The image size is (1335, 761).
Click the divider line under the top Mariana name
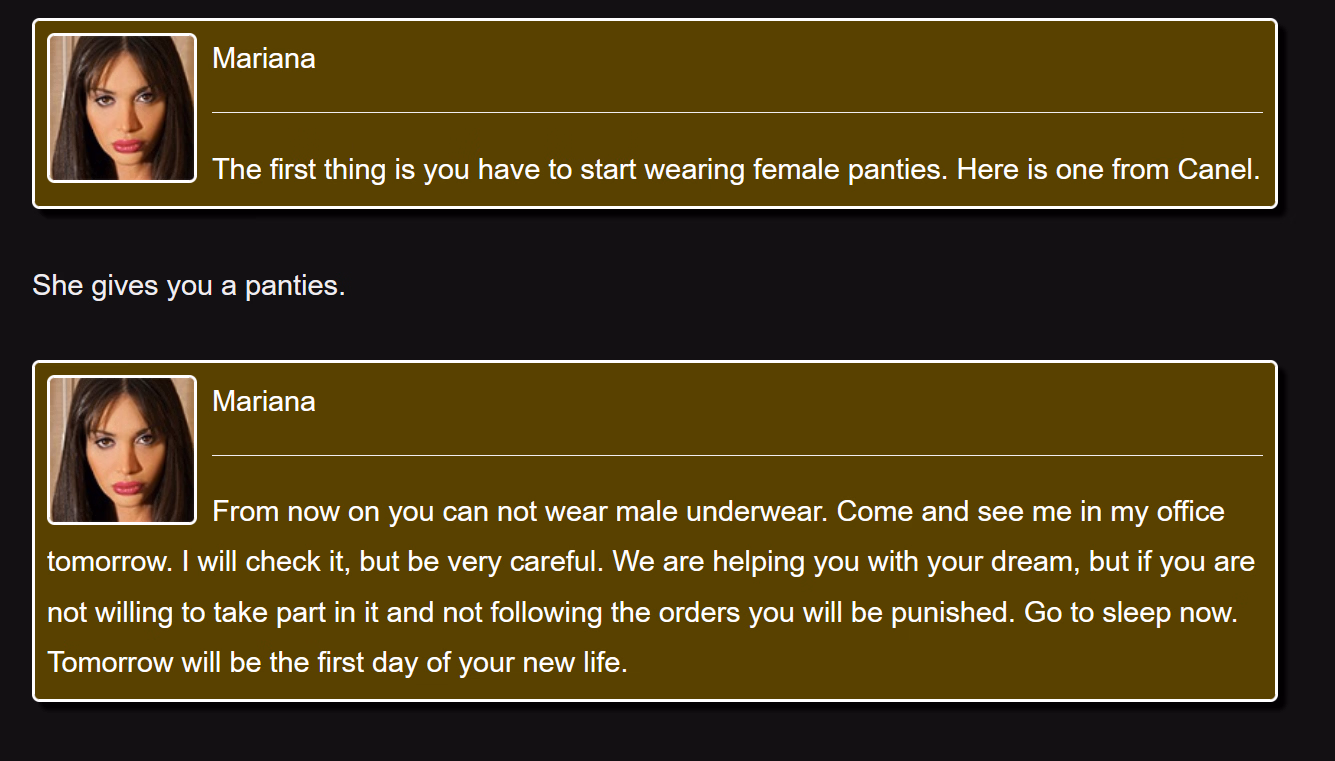point(737,113)
